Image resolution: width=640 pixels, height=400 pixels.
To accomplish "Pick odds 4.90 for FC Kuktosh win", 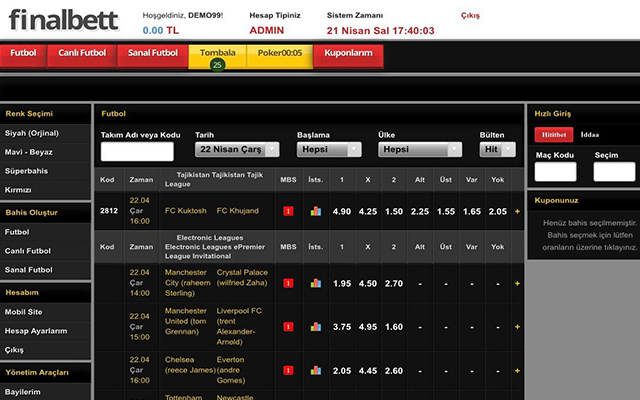I will pyautogui.click(x=342, y=211).
